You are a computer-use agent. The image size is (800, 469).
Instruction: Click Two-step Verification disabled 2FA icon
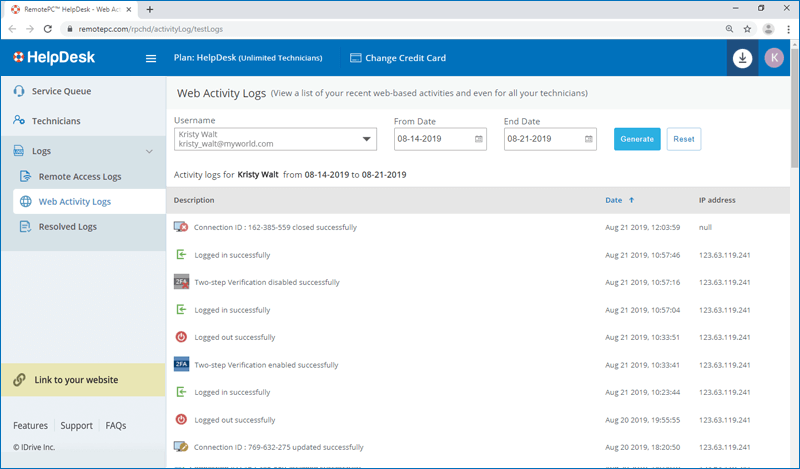click(181, 282)
